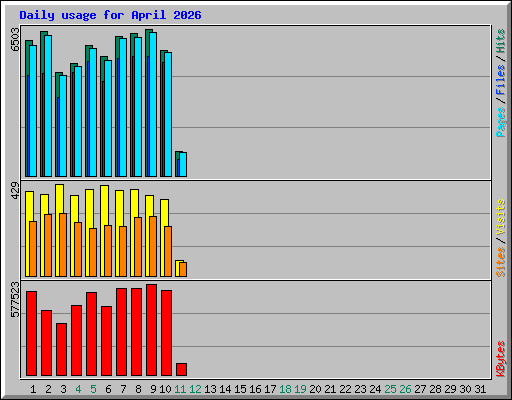This screenshot has height=400, width=512.
Task: Click the 6503 hits axis label
Action: (x=15, y=39)
